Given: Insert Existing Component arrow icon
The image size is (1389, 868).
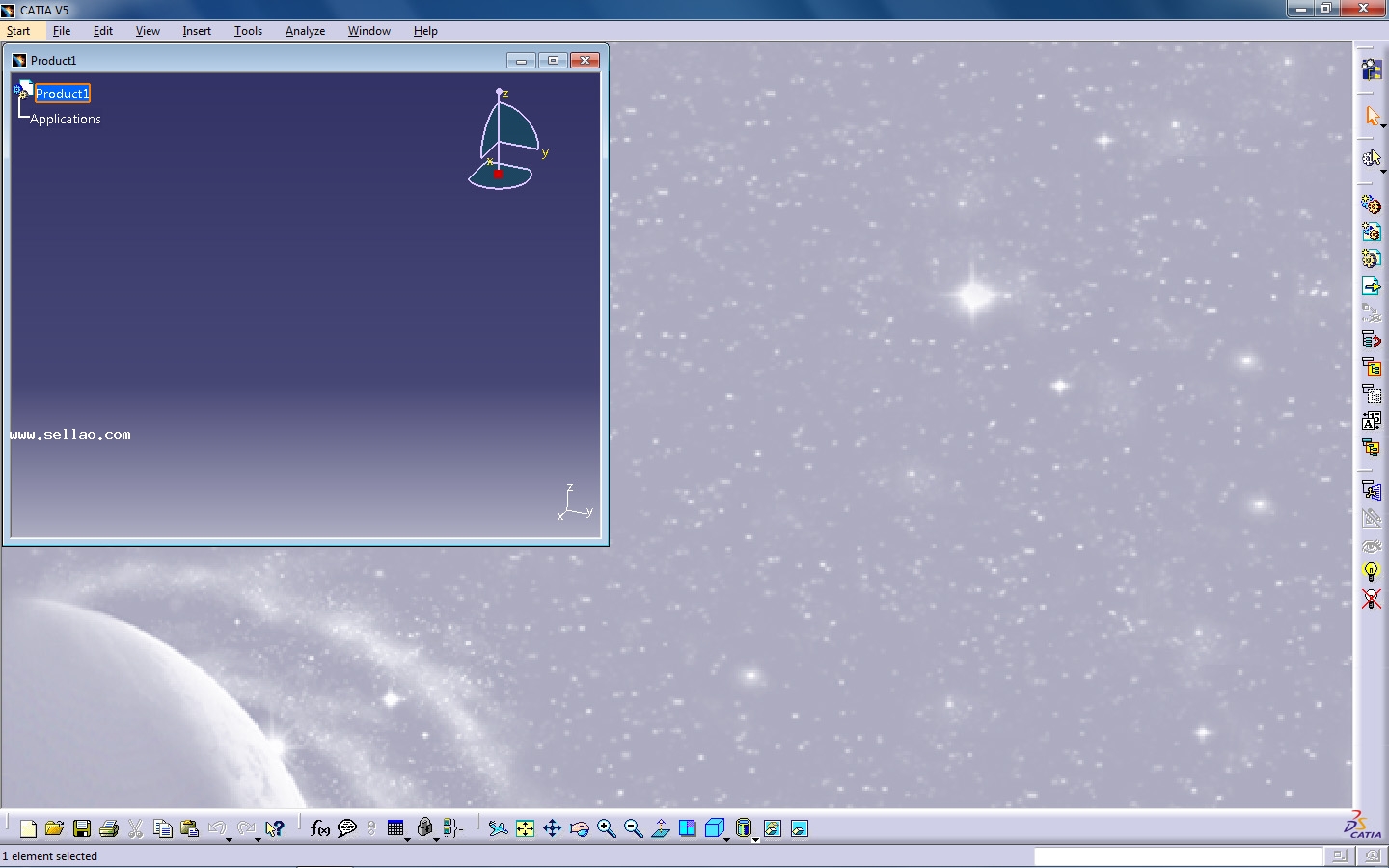Looking at the screenshot, I should point(1372,285).
